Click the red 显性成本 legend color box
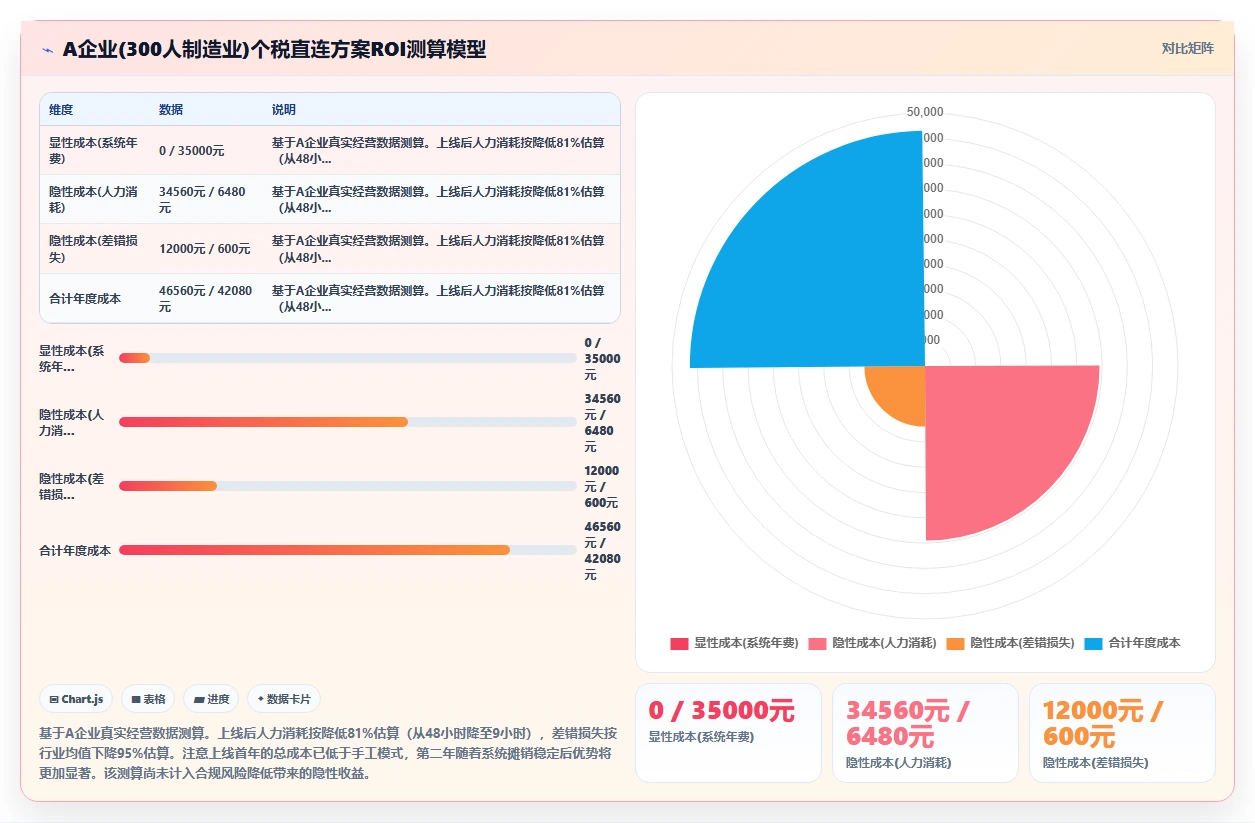Screen dimensions: 1255x823 [680, 643]
